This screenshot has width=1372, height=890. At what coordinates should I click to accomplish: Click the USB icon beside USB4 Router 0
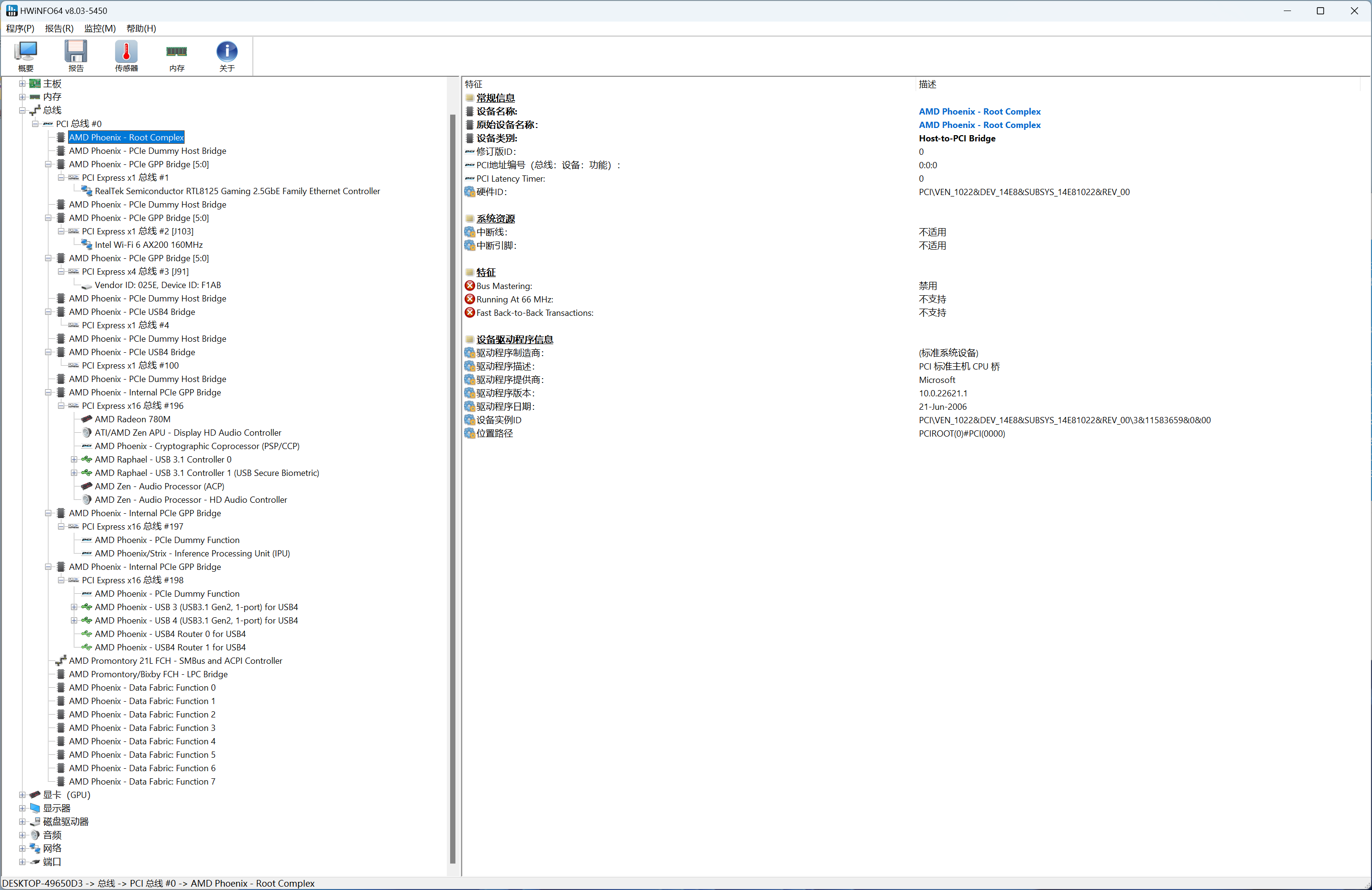tap(87, 634)
